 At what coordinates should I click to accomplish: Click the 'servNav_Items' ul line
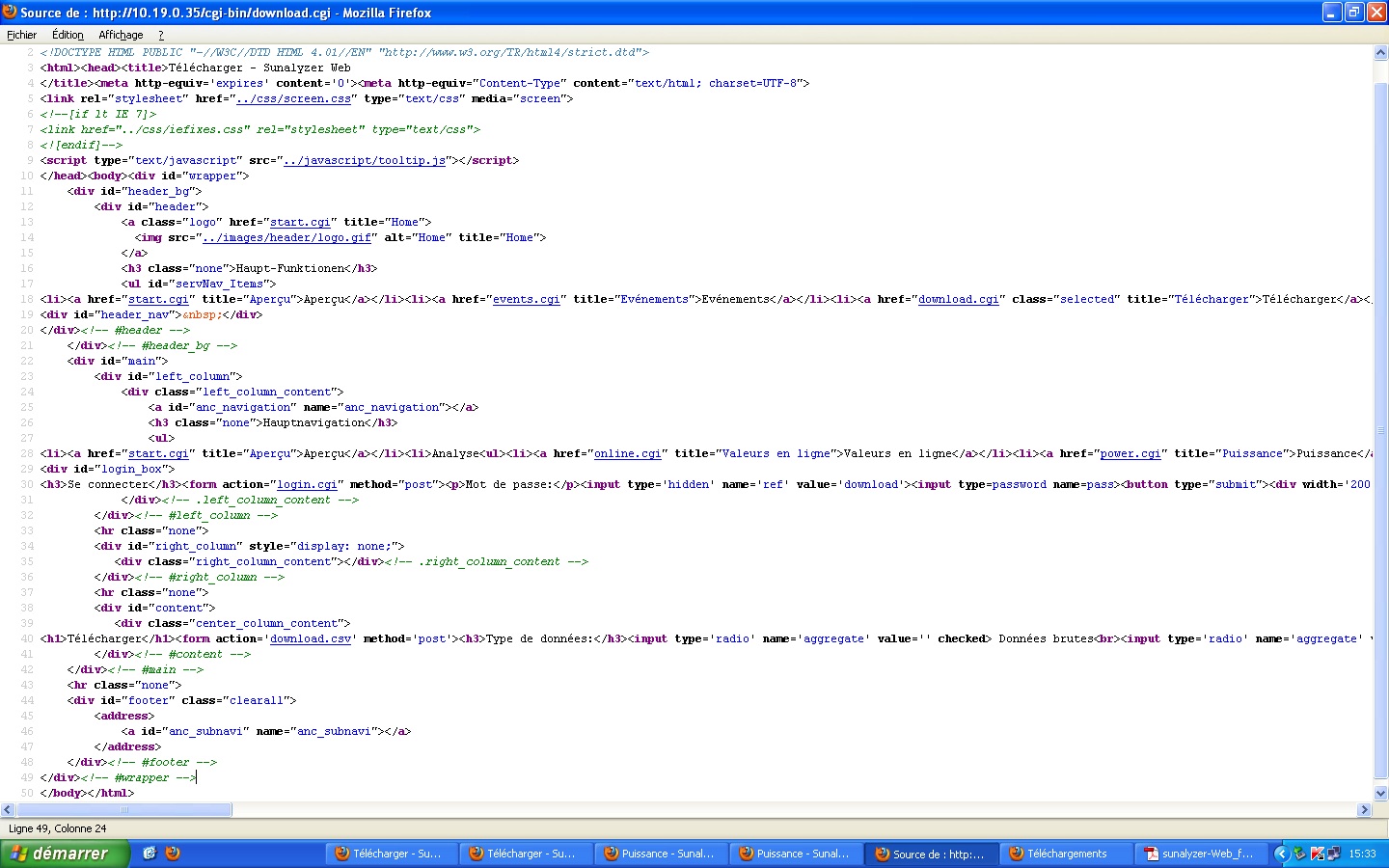pos(199,284)
